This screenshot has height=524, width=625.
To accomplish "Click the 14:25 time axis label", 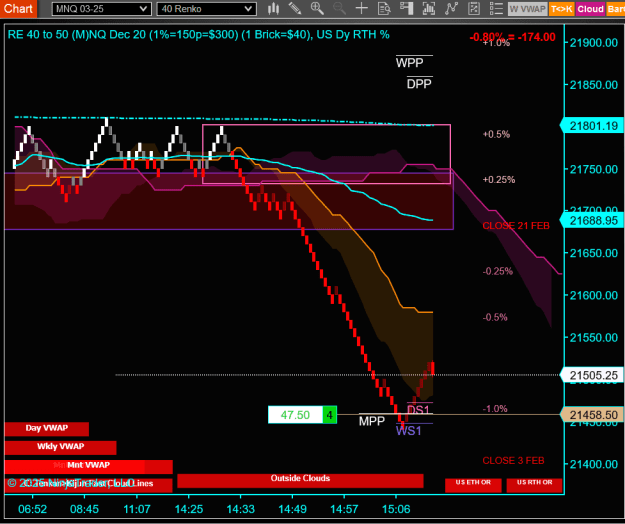I will click(x=189, y=509).
